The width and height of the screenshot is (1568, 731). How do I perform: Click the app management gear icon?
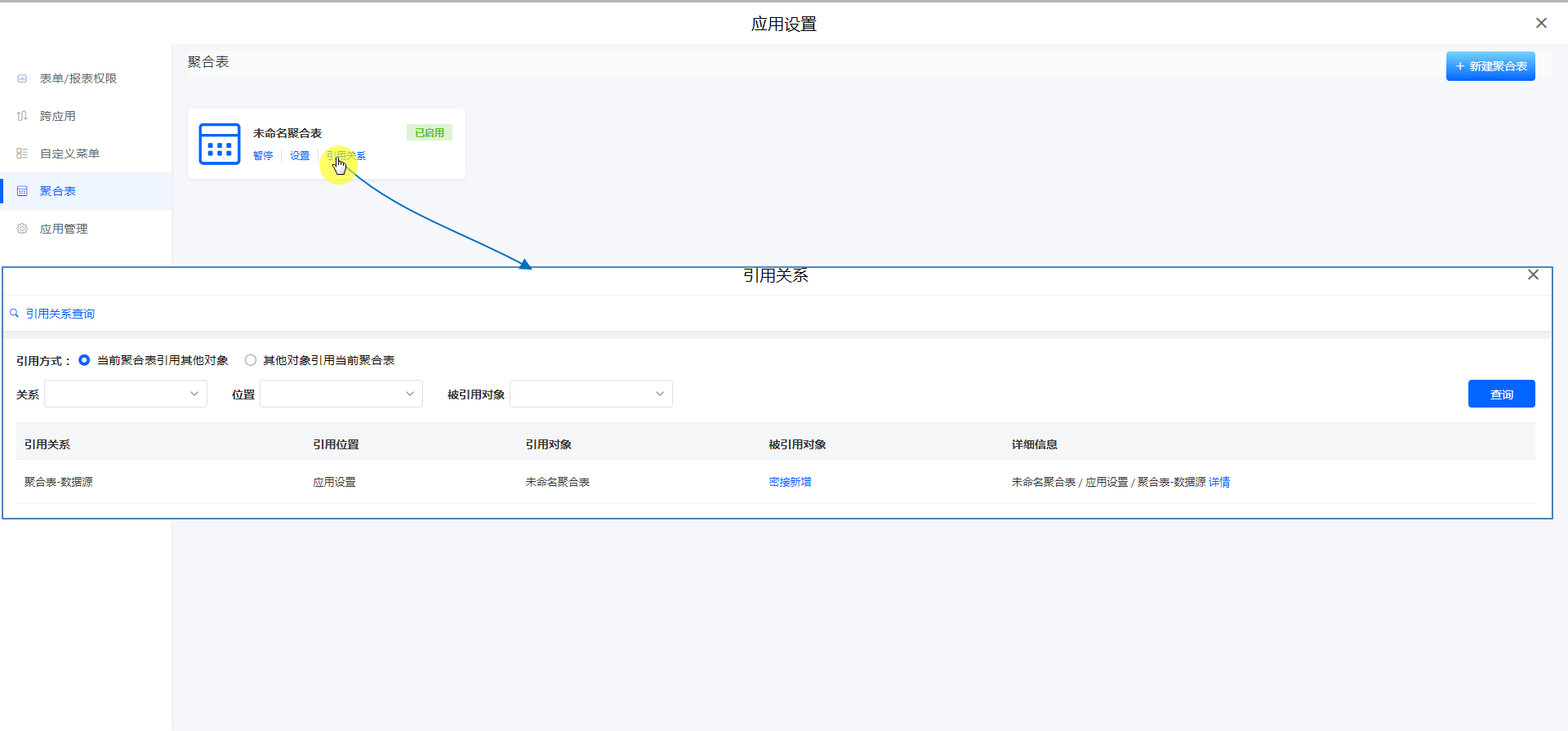tap(22, 229)
